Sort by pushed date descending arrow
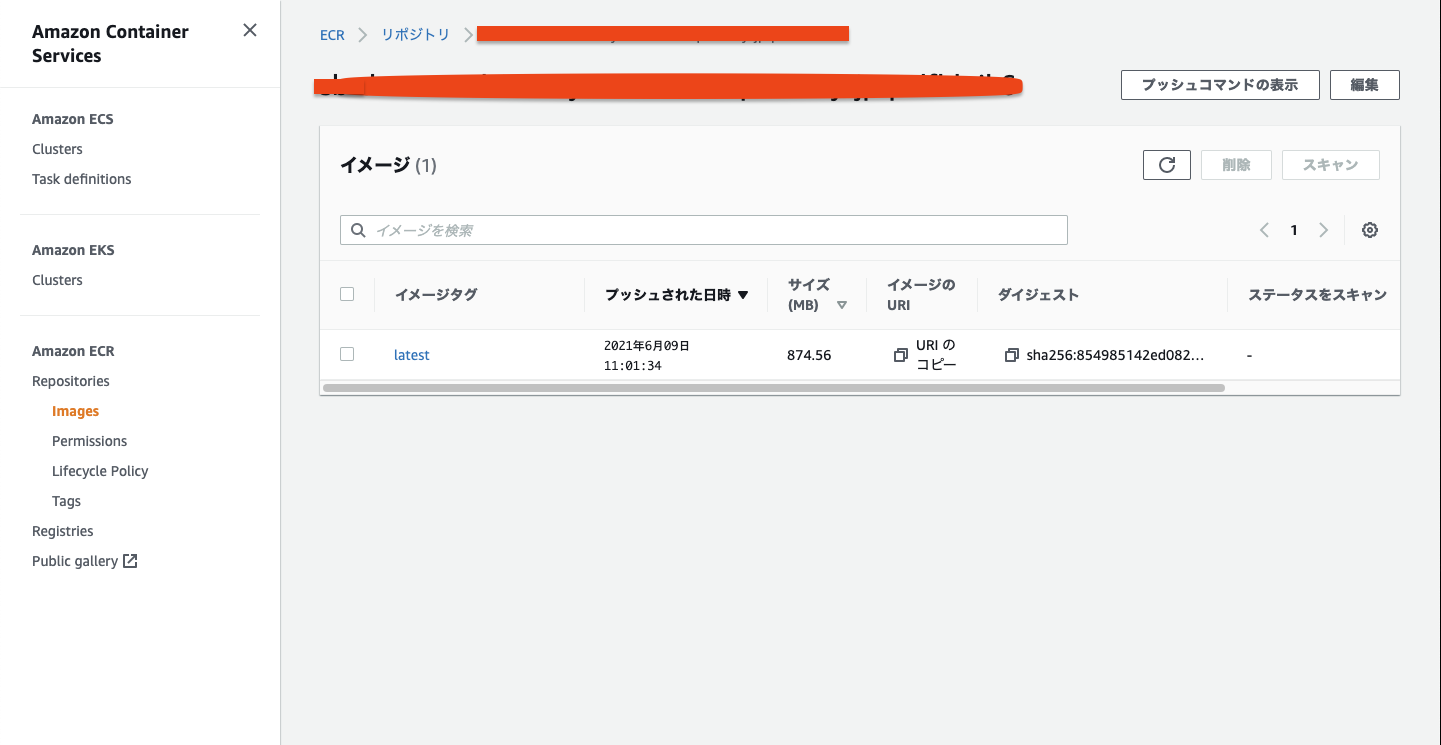 743,295
